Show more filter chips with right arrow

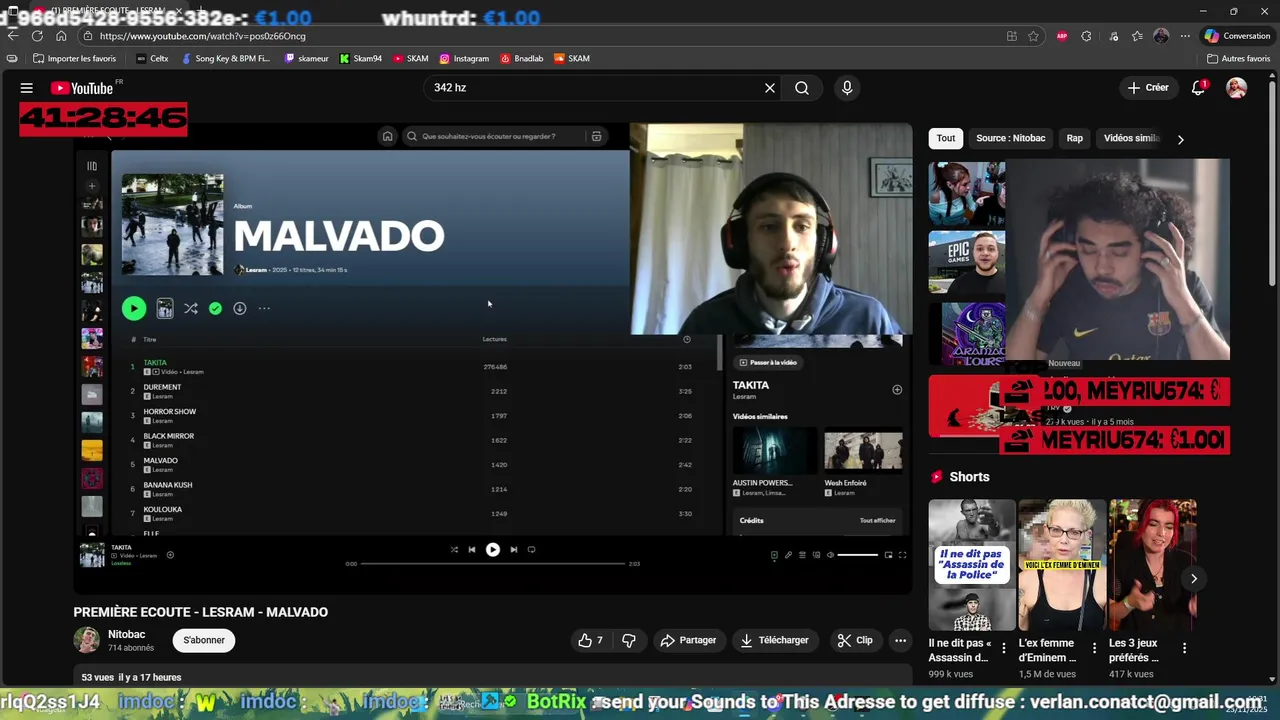pyautogui.click(x=1180, y=139)
